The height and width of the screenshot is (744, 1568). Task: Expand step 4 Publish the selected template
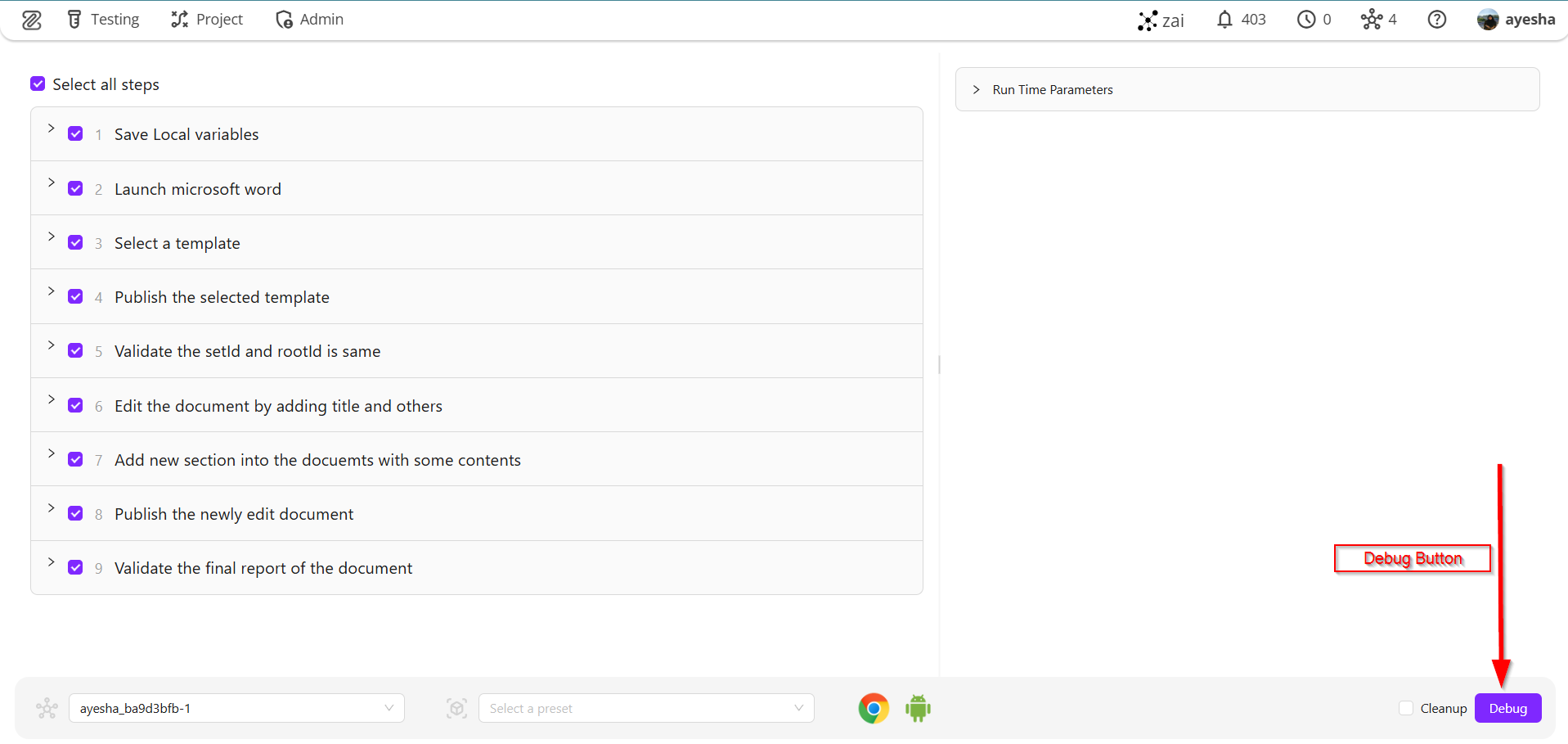click(x=51, y=291)
